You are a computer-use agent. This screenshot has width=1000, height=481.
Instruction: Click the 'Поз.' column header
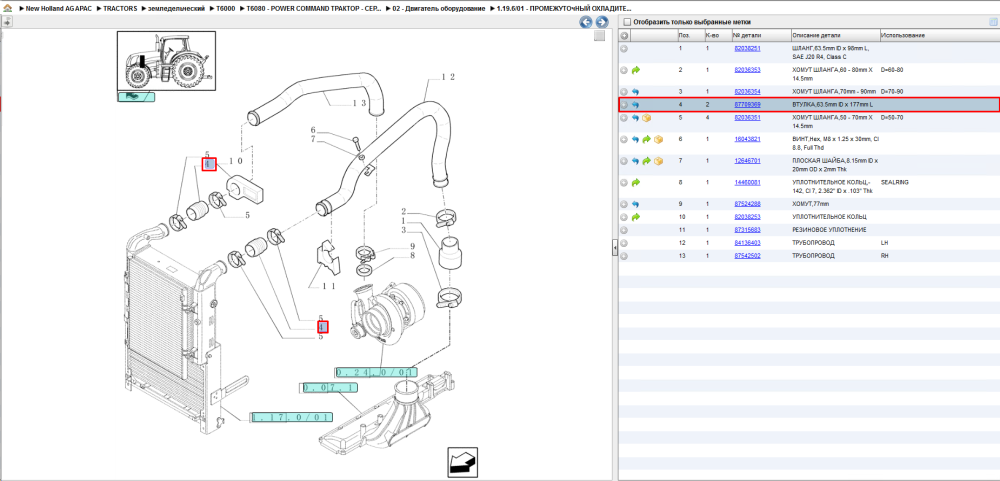click(684, 36)
